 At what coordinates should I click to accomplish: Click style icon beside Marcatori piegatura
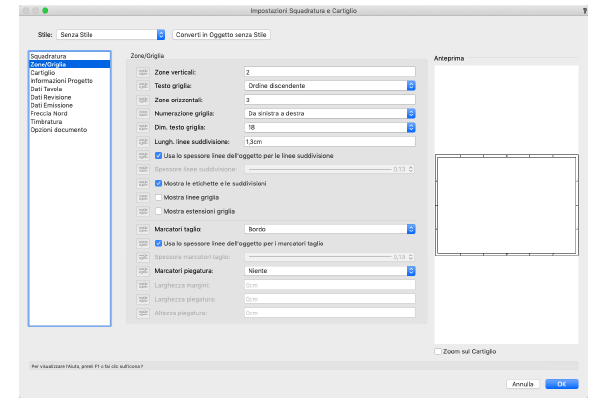143,271
